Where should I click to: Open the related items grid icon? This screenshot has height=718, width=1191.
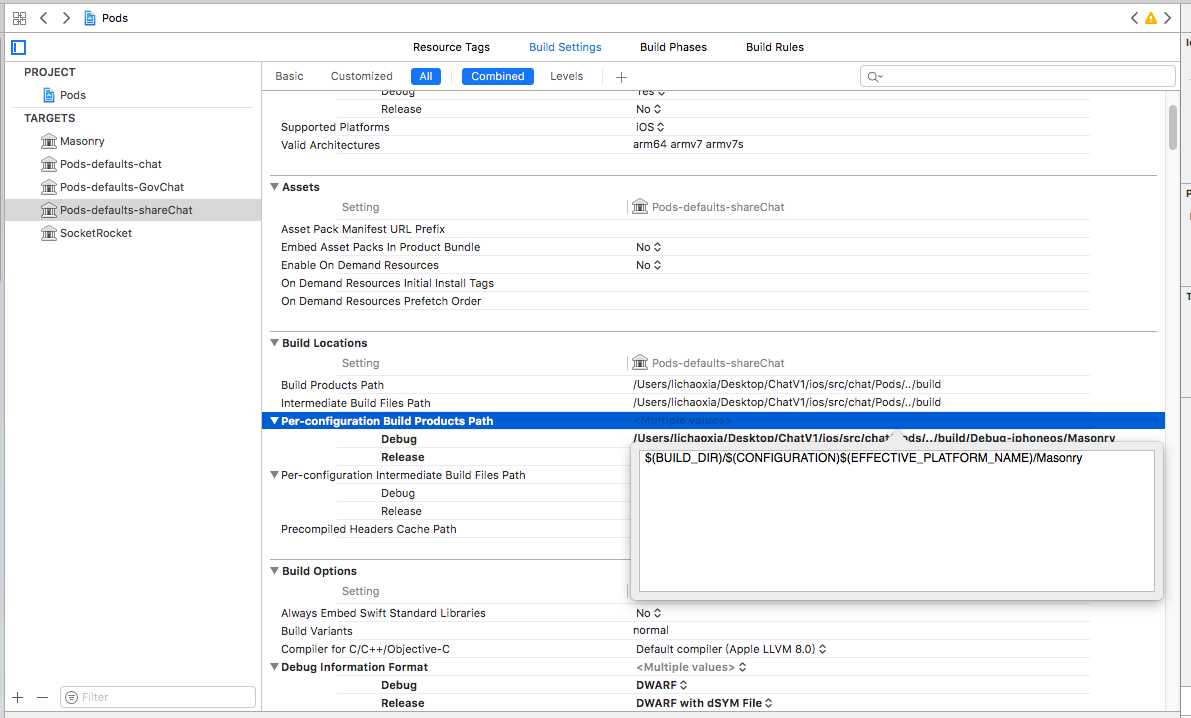click(x=20, y=17)
